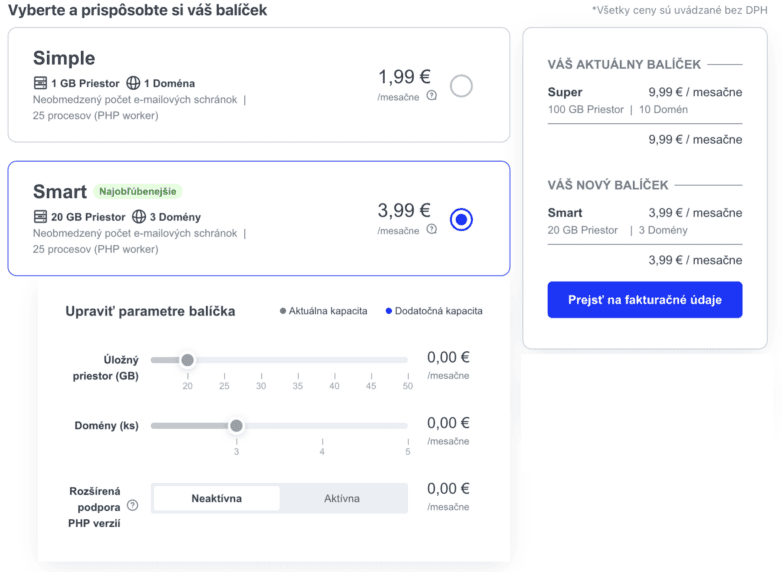Screen dimensions: 783x572
Task: Click the grey Aktuálna kapacita legend dot
Action: click(x=283, y=311)
